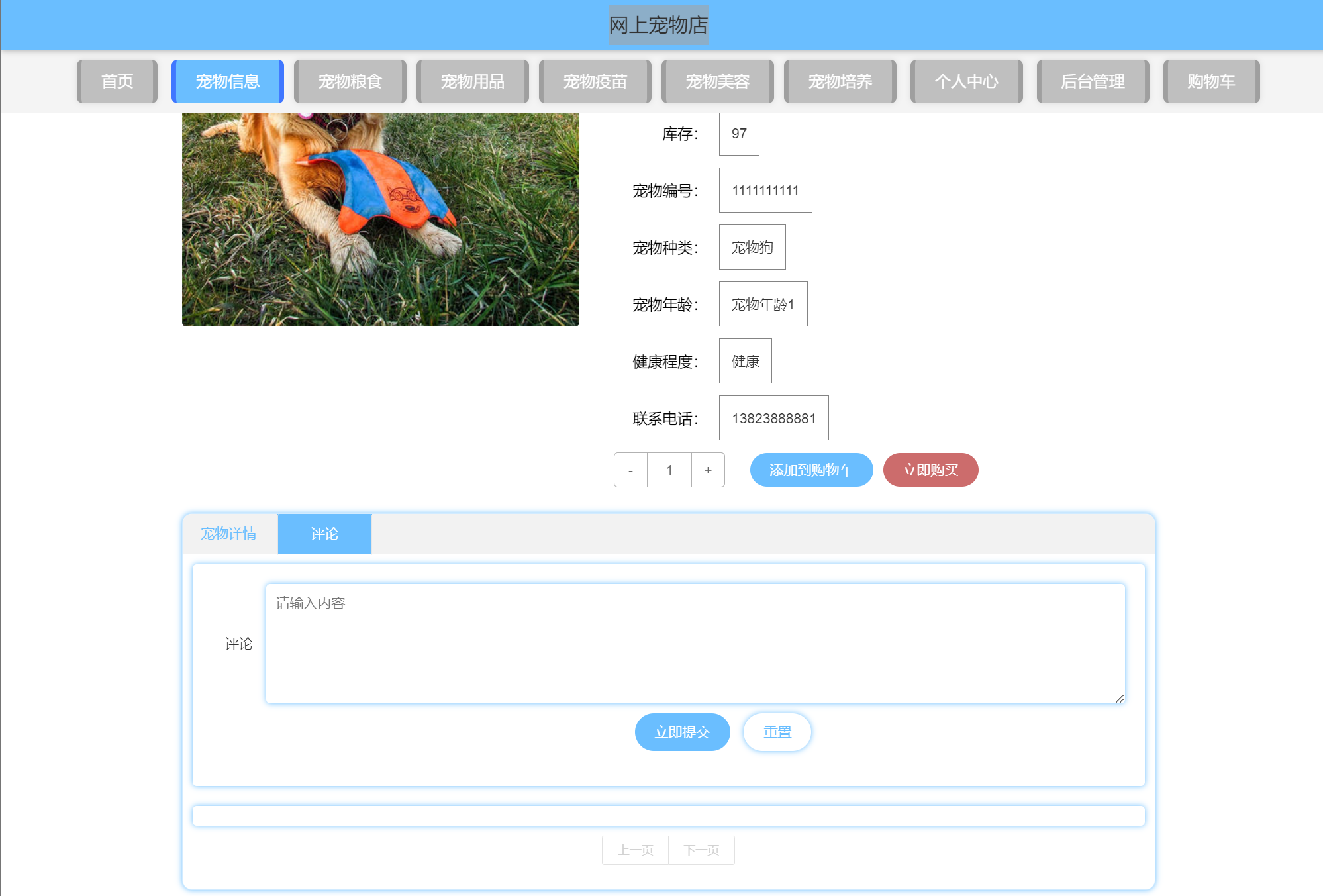Switch to the 宠物详情 tab
The height and width of the screenshot is (896, 1323).
click(229, 534)
